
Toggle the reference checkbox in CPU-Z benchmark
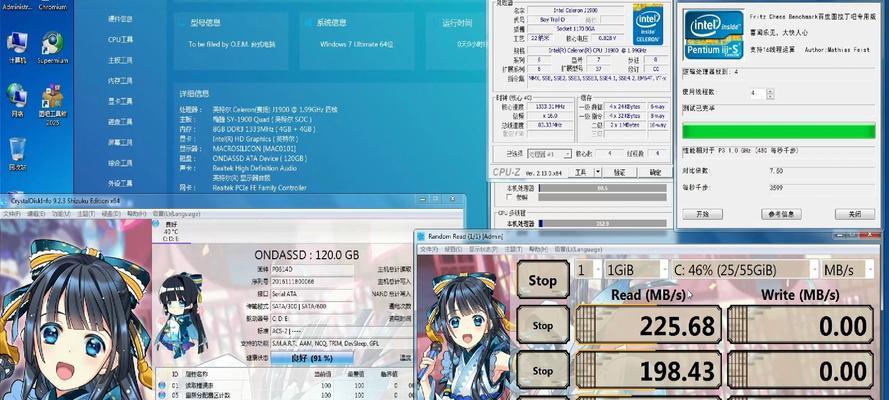(x=509, y=197)
